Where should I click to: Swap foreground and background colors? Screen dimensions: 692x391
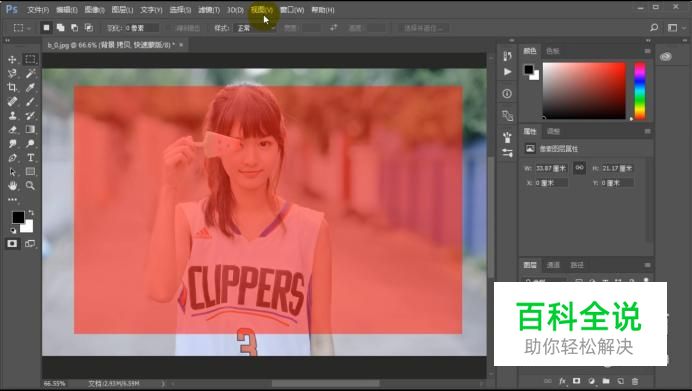(x=31, y=213)
